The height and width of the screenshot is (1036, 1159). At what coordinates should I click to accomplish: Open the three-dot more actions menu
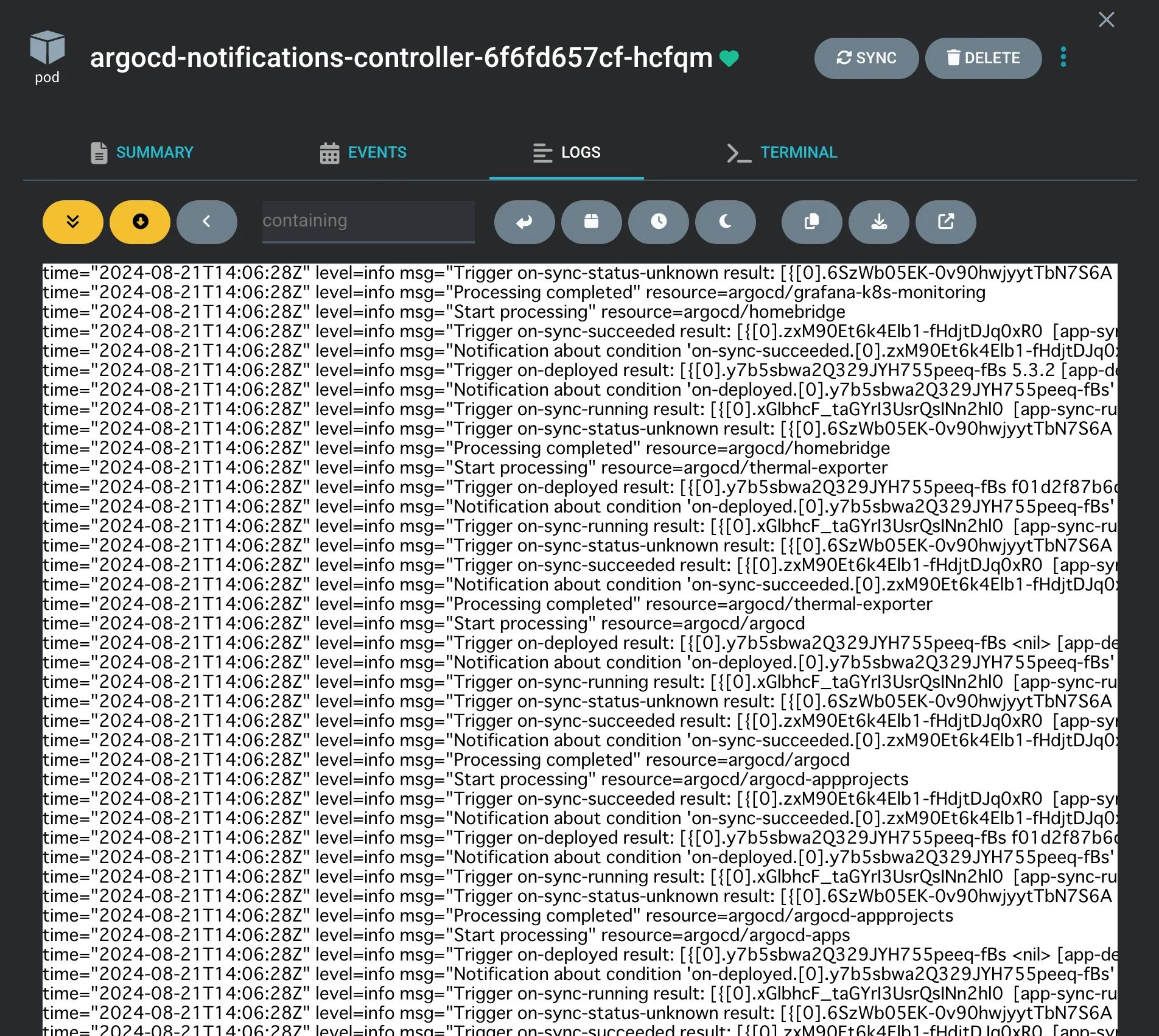tap(1063, 57)
